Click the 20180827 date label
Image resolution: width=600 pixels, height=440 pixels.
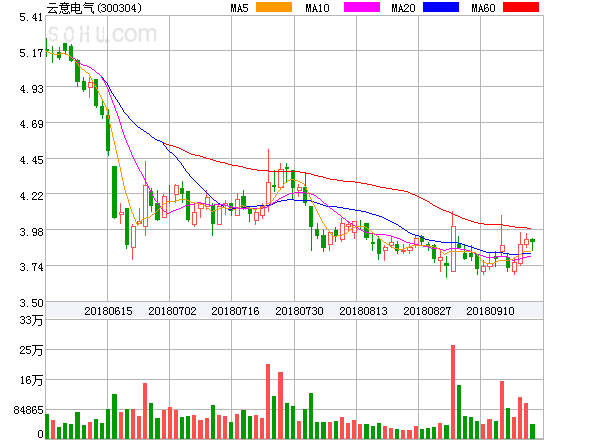point(427,311)
